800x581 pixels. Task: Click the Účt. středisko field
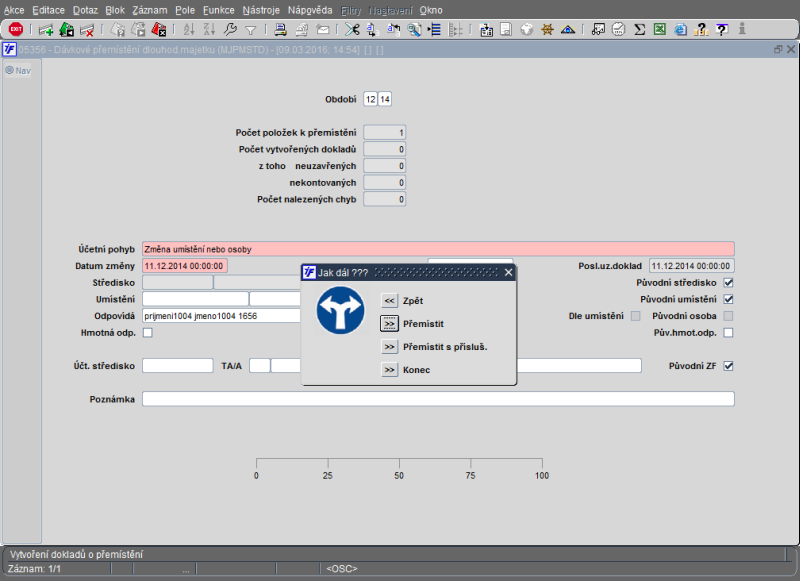coord(178,366)
